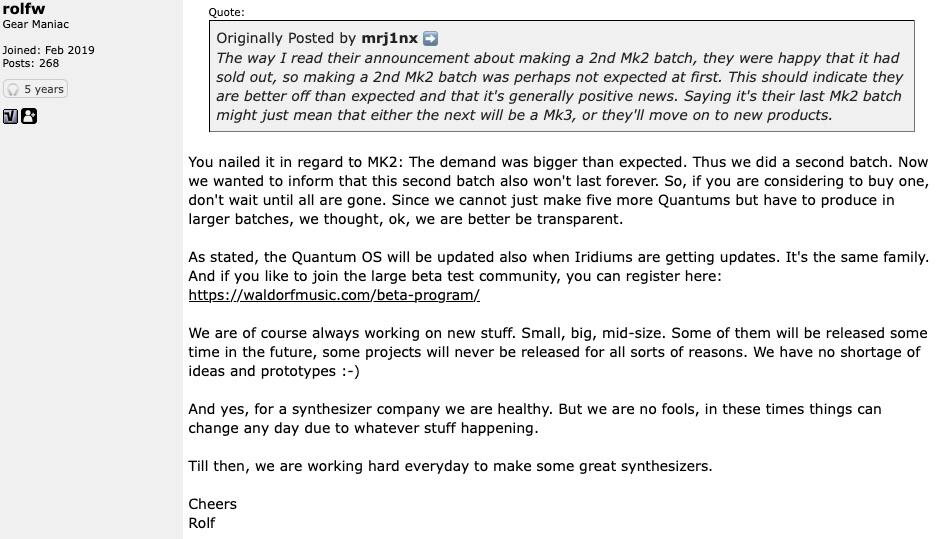Click the Joined: Feb 2019 text
The height and width of the screenshot is (539, 936).
point(48,50)
